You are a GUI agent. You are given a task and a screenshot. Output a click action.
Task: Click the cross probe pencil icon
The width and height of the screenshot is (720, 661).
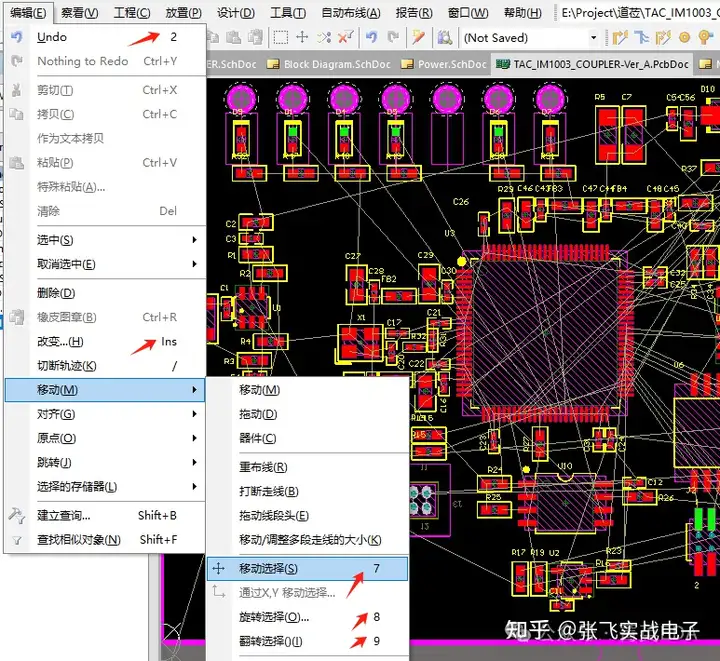pyautogui.click(x=418, y=37)
